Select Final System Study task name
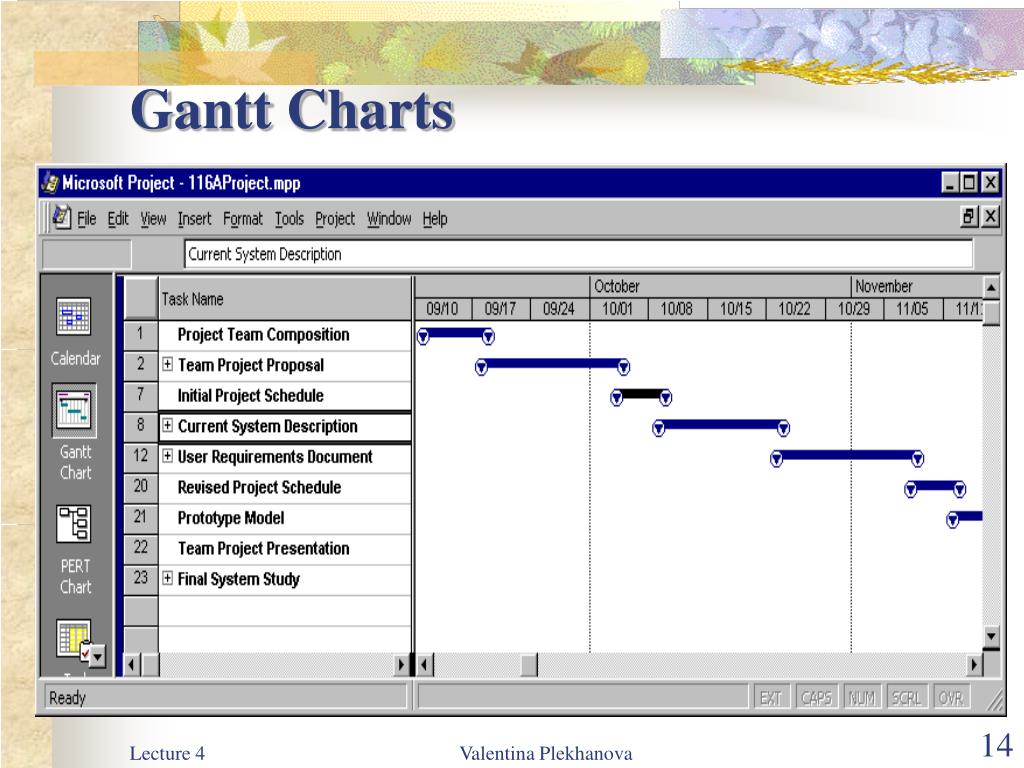The image size is (1024, 768). [239, 579]
